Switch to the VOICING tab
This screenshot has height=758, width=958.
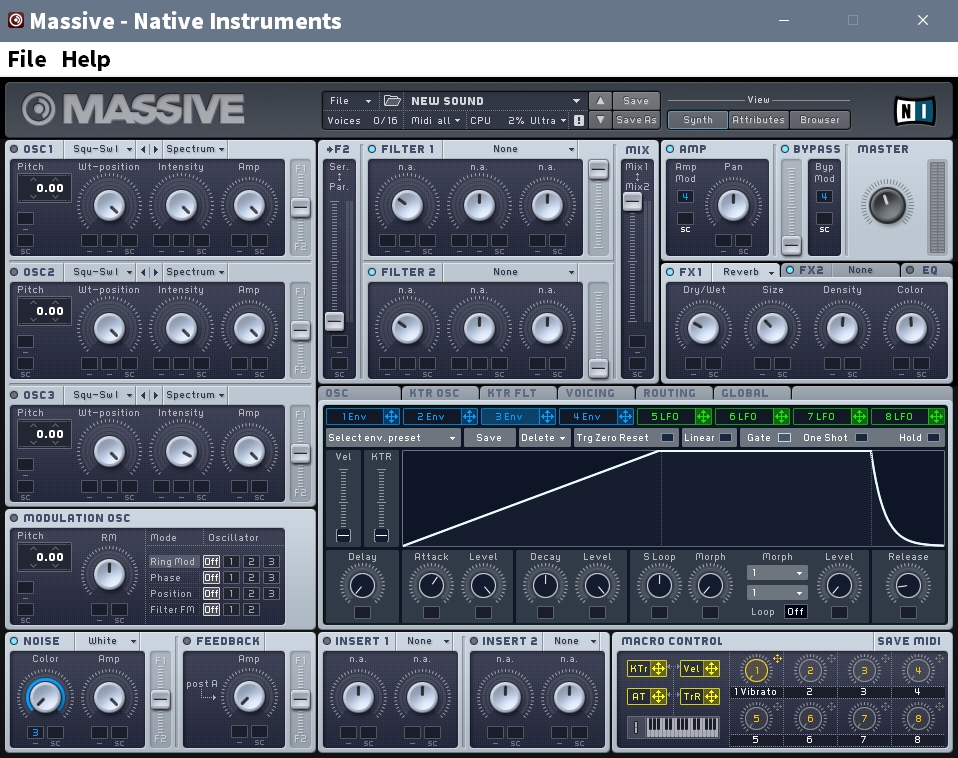(596, 393)
